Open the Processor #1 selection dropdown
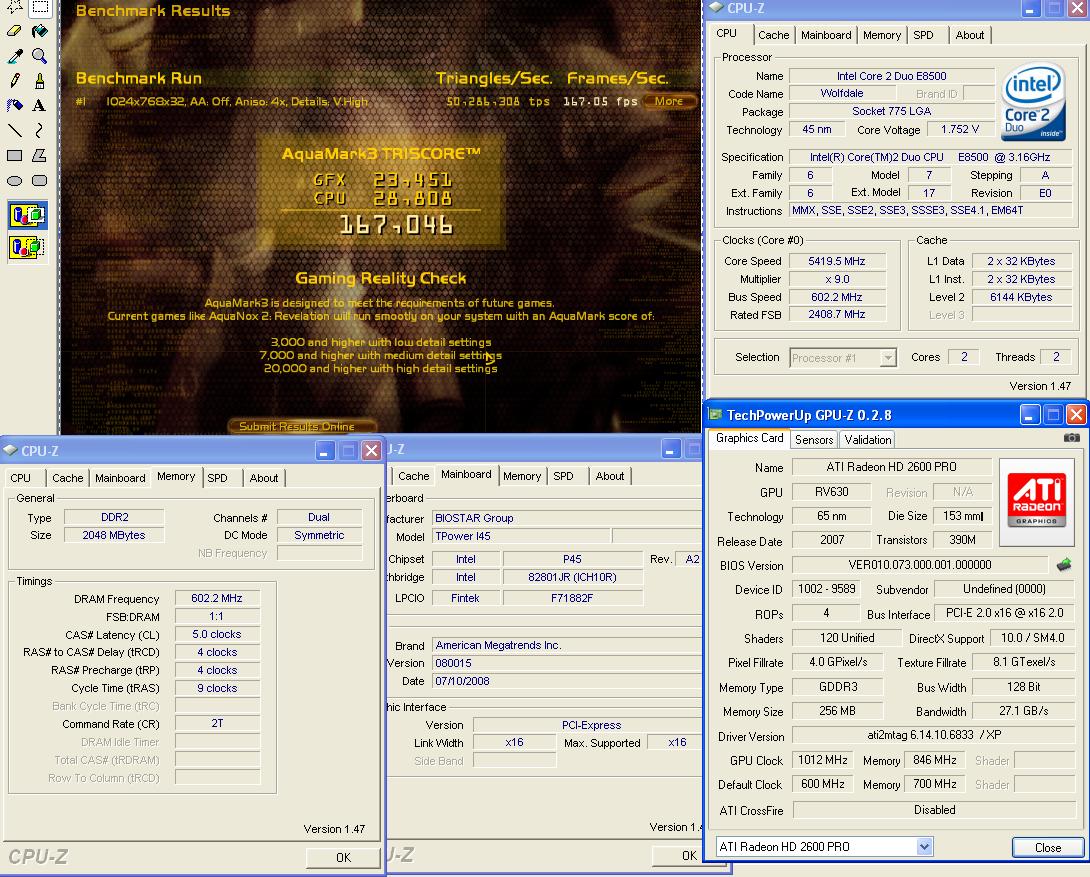Viewport: 1090px width, 877px height. (x=888, y=358)
